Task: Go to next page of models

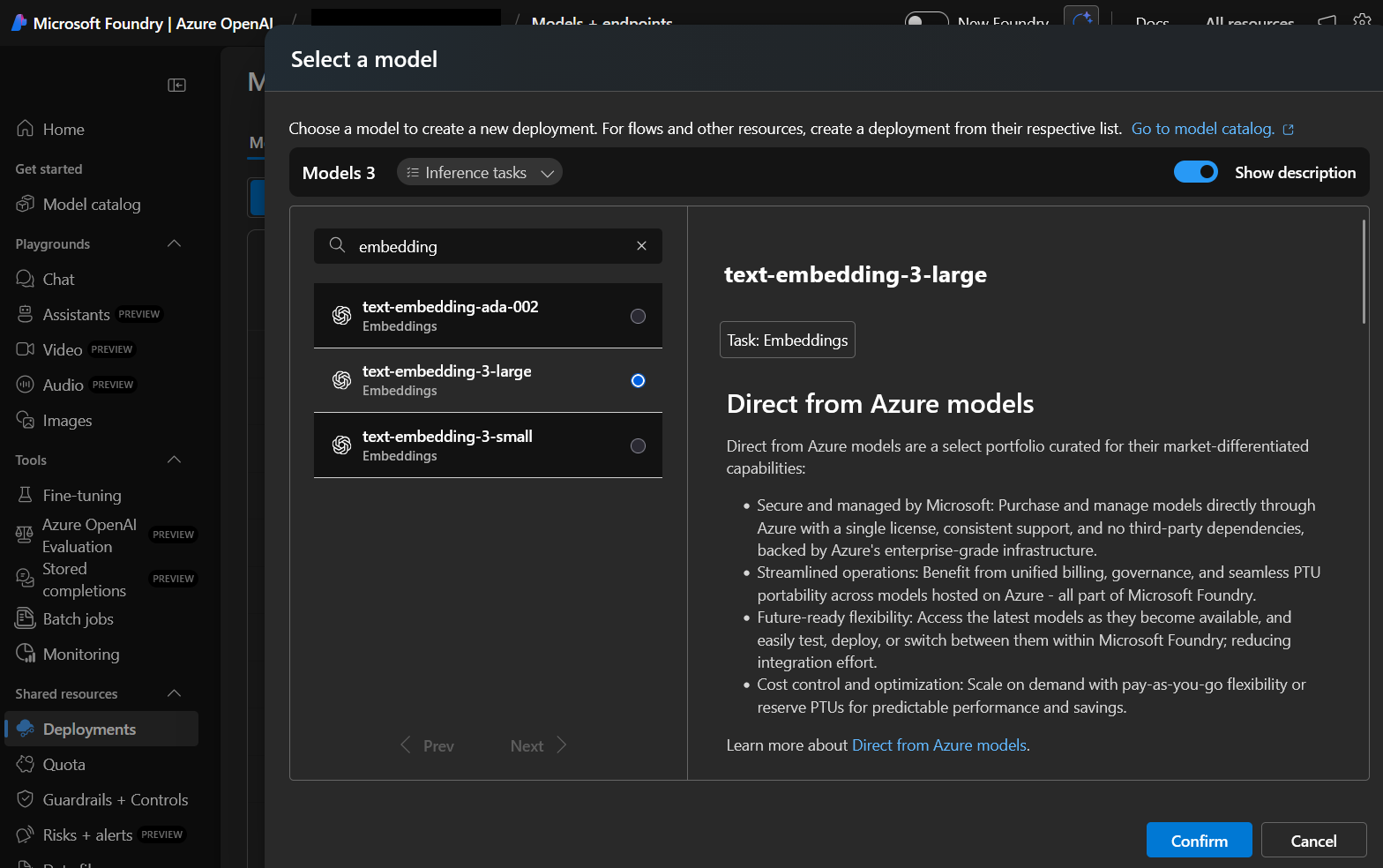Action: (x=538, y=745)
